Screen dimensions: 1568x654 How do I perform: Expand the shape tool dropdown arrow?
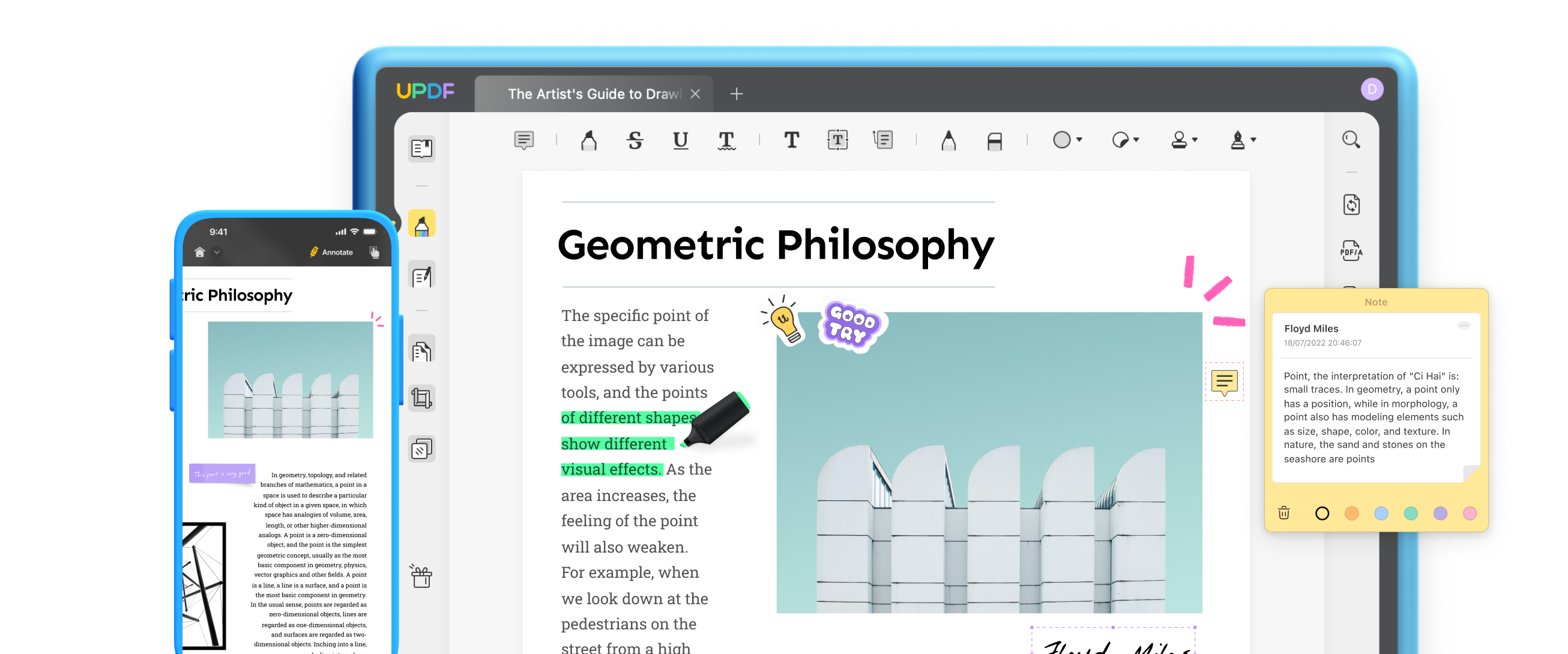click(x=1079, y=140)
